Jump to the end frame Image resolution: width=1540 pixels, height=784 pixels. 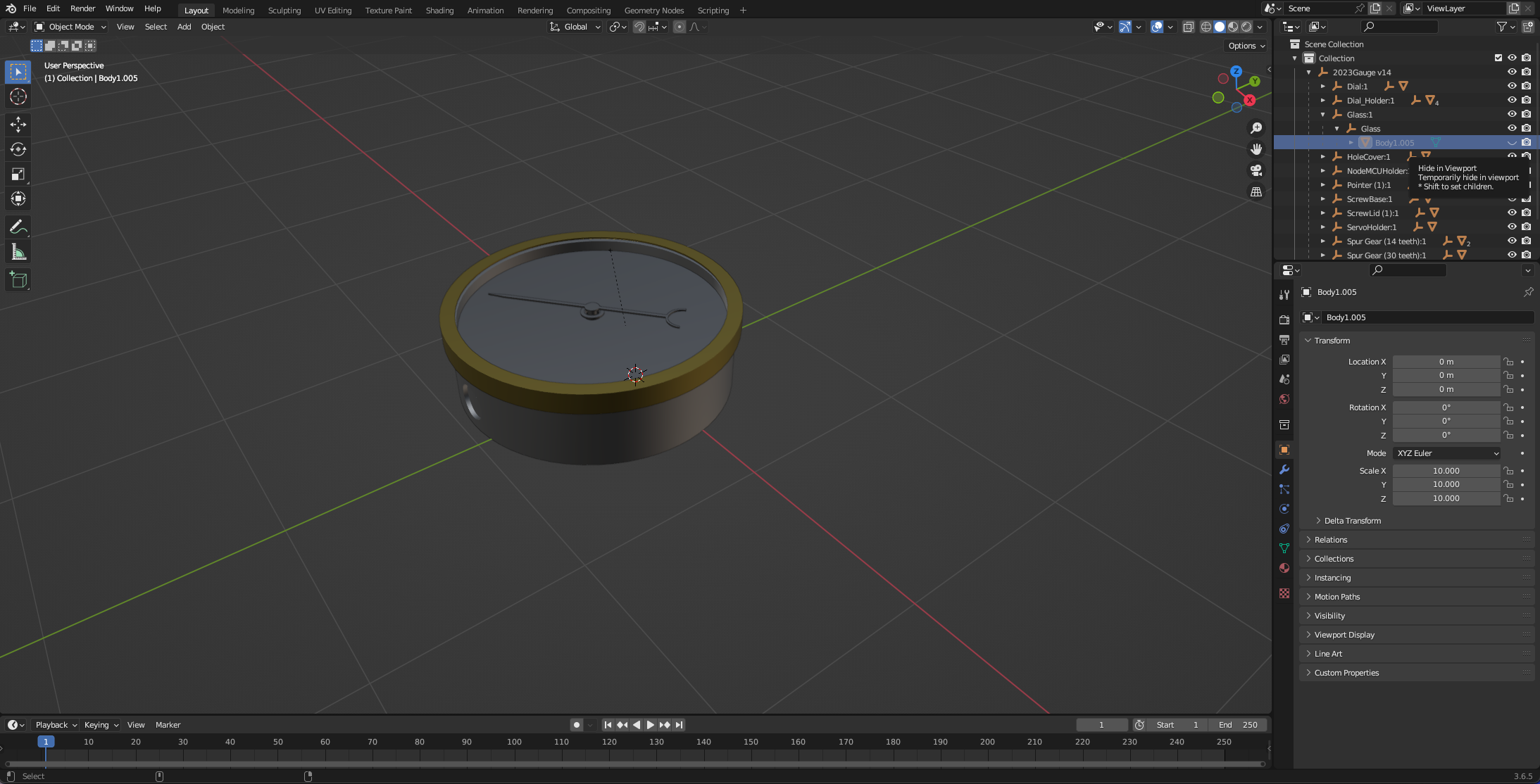pyautogui.click(x=679, y=725)
